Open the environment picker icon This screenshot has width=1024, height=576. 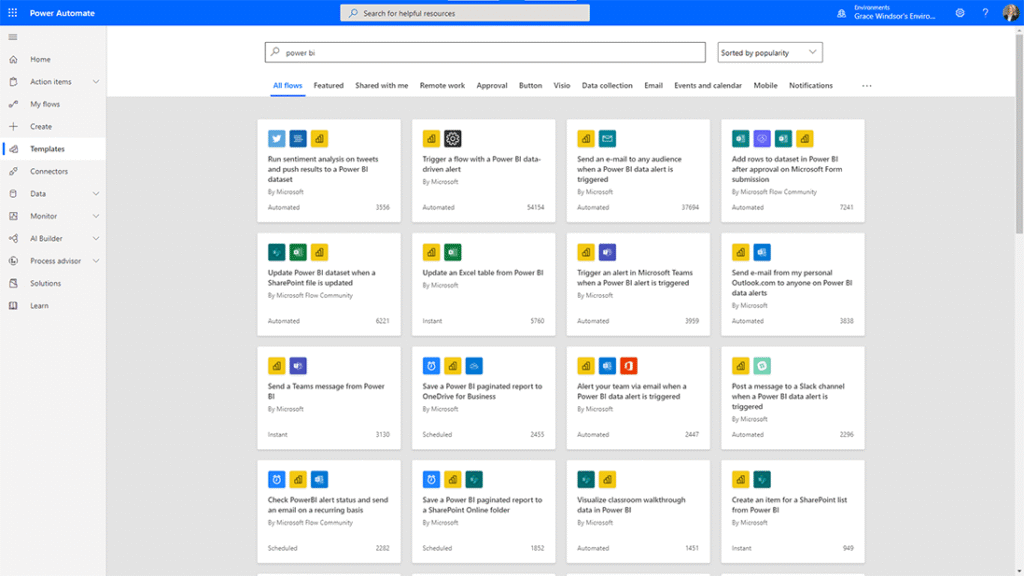tap(841, 13)
